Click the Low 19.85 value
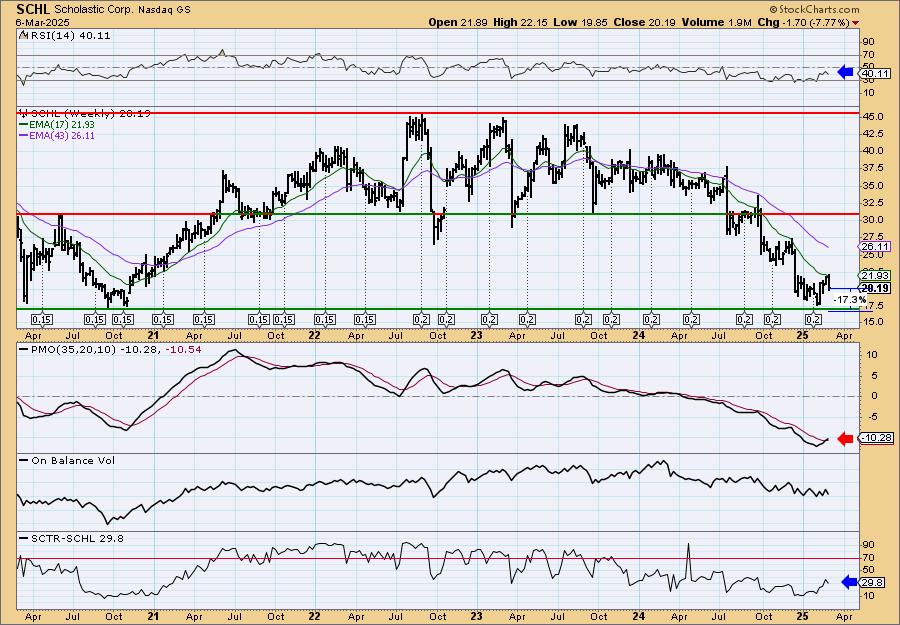This screenshot has height=625, width=900. (x=580, y=22)
